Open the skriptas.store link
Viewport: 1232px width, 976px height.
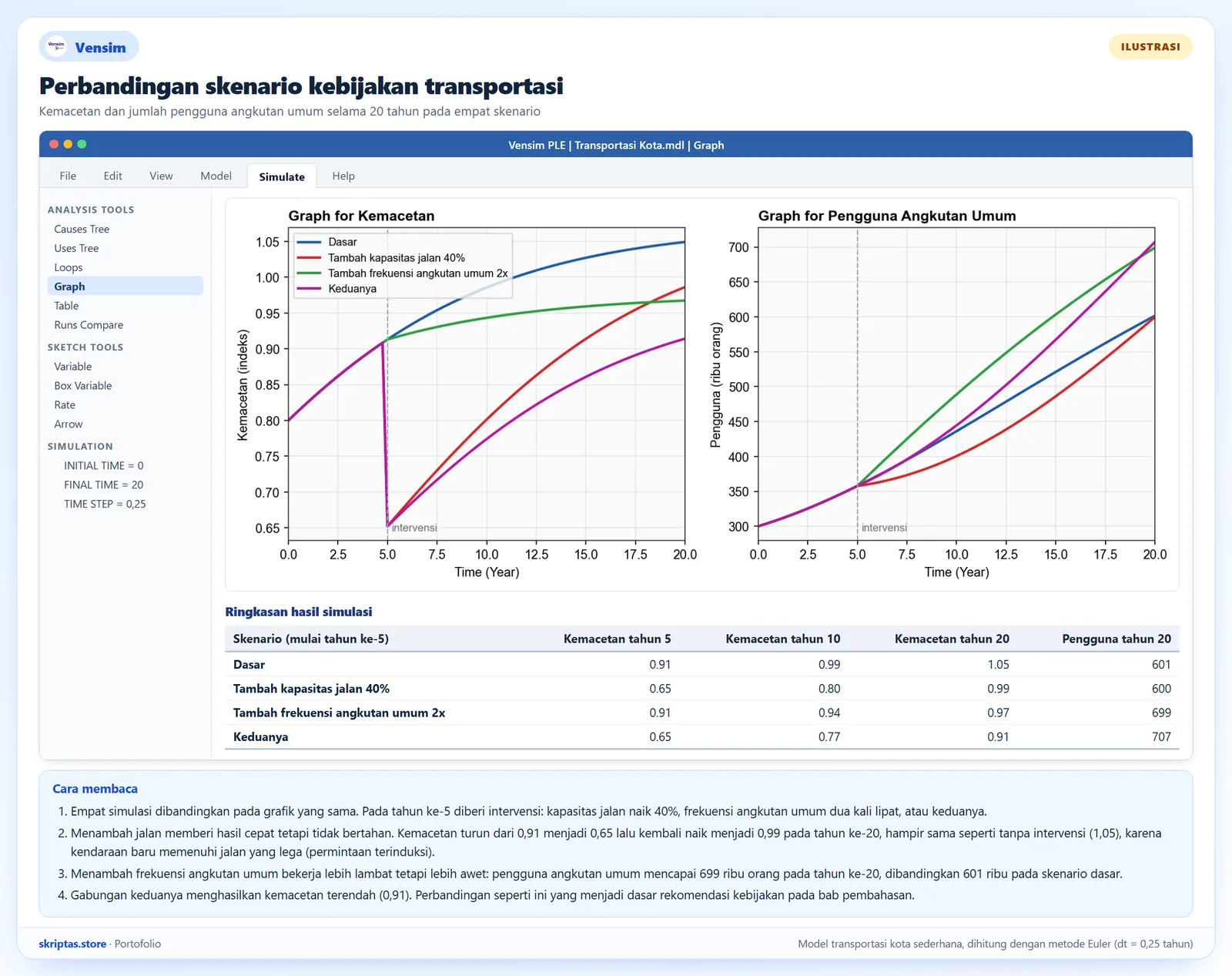coord(72,944)
